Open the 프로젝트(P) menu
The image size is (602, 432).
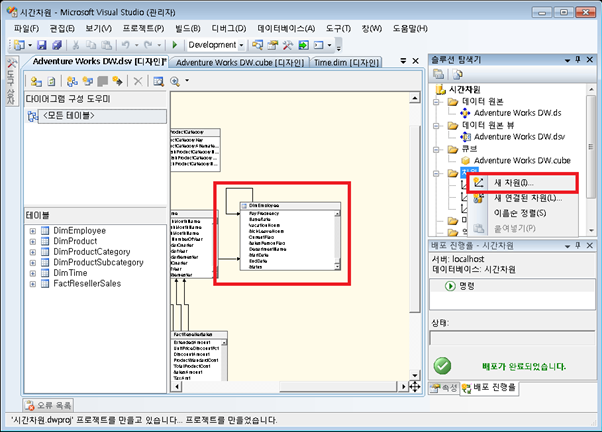point(143,28)
